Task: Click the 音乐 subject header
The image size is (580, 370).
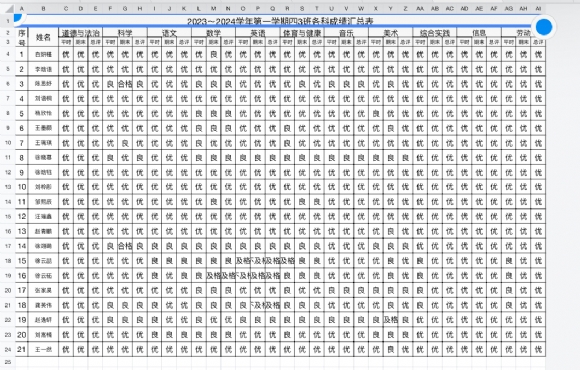Action: (346, 33)
